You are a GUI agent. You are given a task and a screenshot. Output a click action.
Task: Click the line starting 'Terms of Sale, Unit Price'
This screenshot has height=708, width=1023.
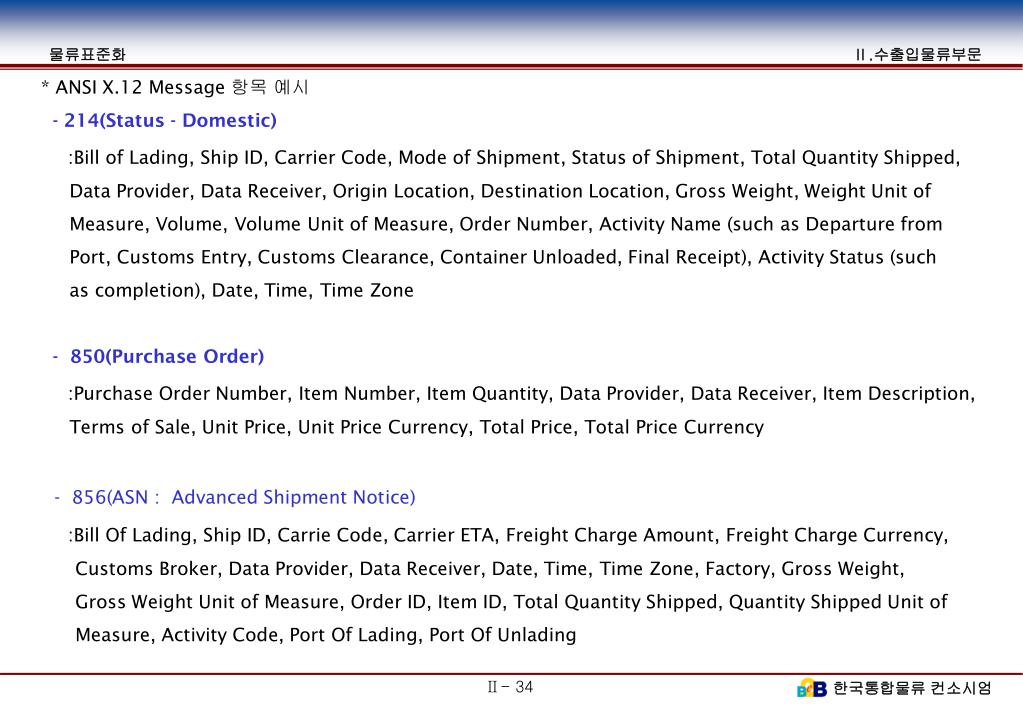(417, 427)
